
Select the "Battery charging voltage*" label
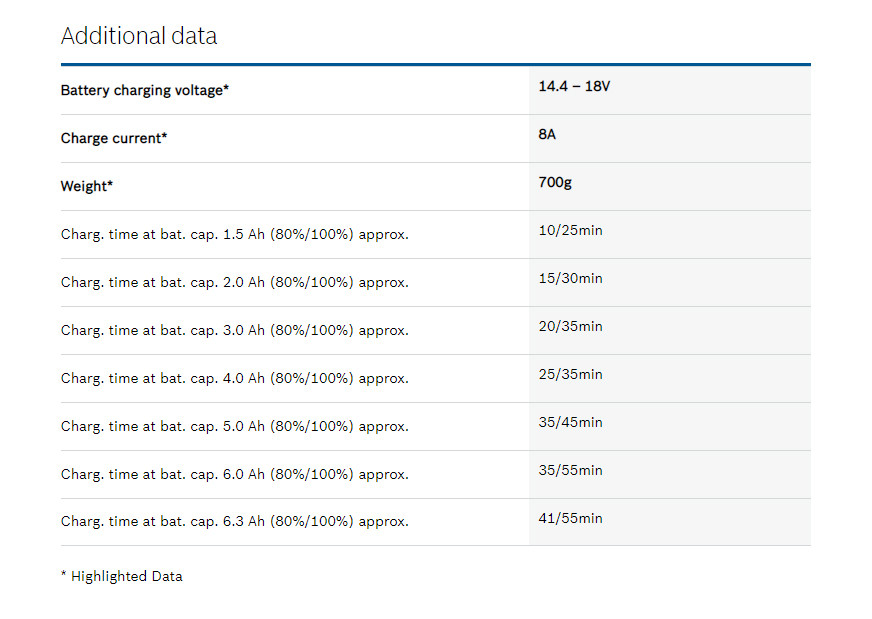[x=145, y=90]
